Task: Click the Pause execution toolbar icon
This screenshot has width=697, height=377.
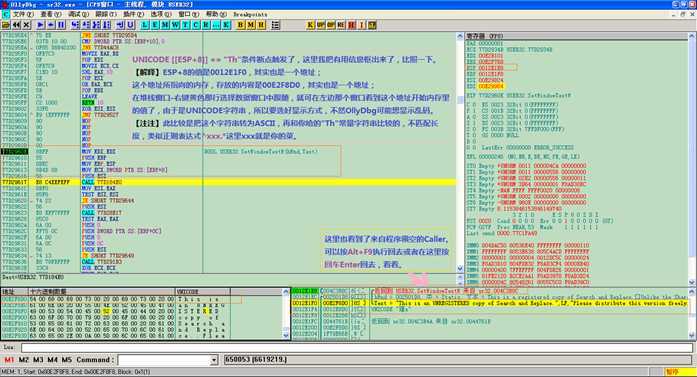Action: (61, 25)
